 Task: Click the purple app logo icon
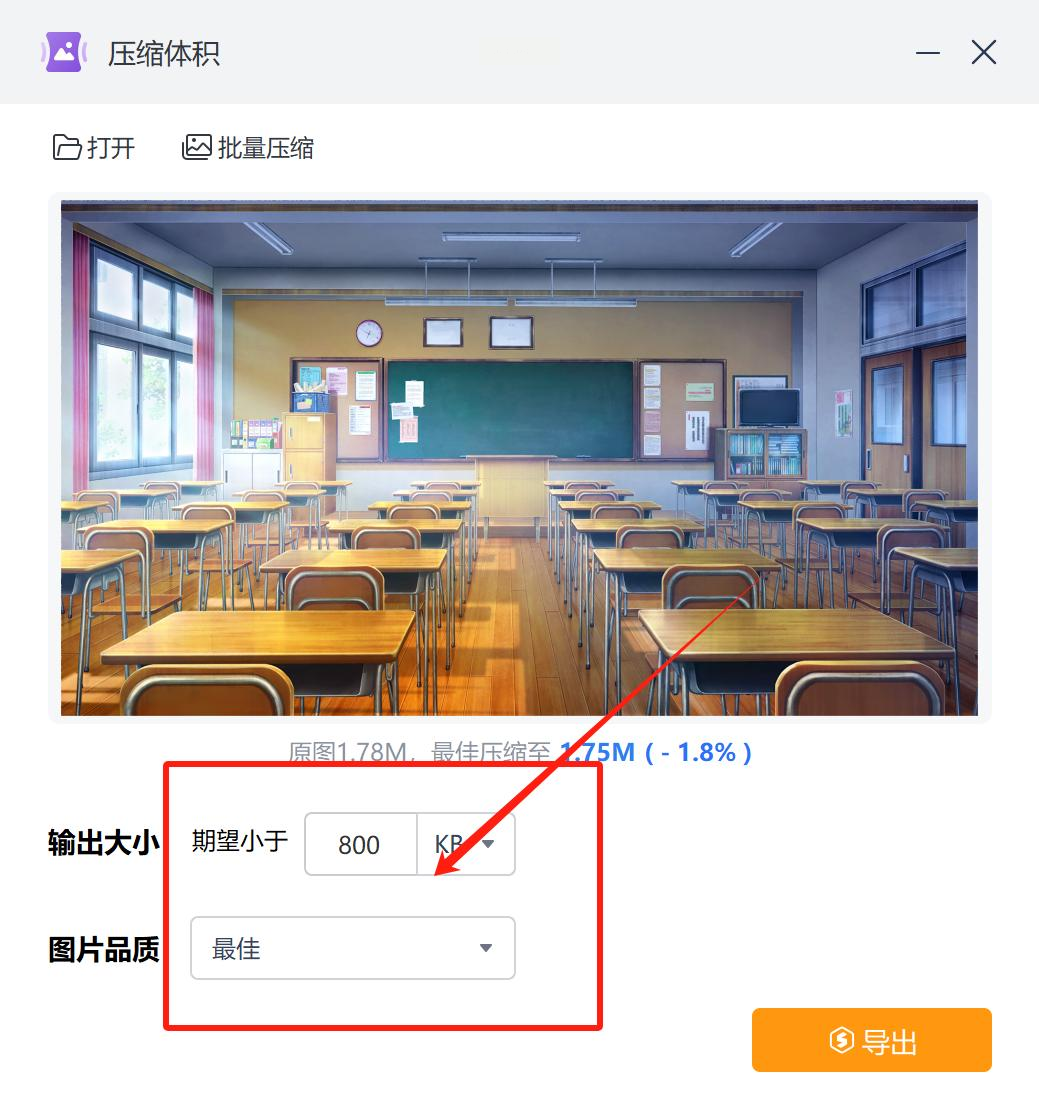click(64, 52)
